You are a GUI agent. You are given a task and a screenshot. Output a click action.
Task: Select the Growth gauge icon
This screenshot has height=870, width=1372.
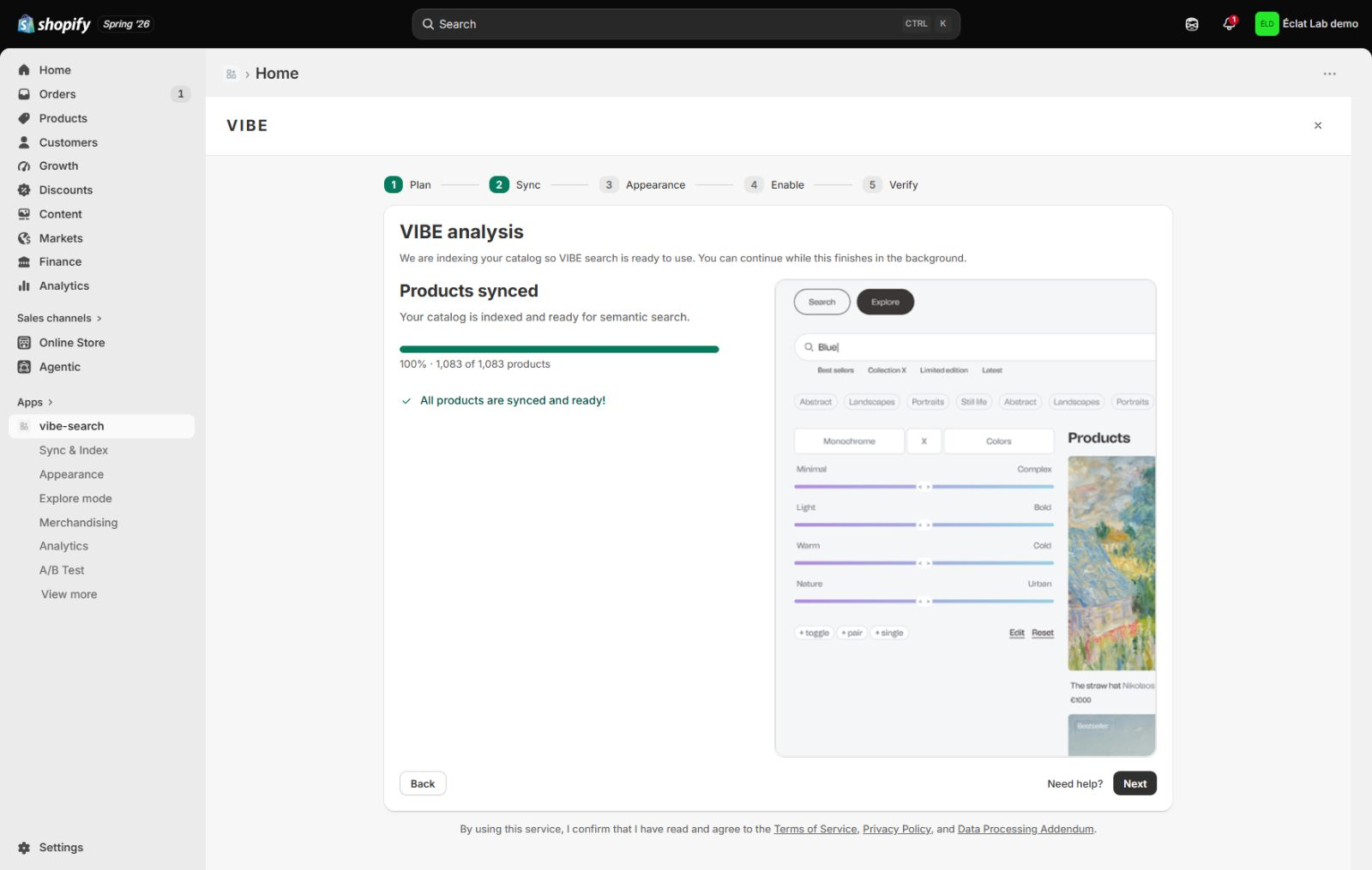click(x=24, y=166)
